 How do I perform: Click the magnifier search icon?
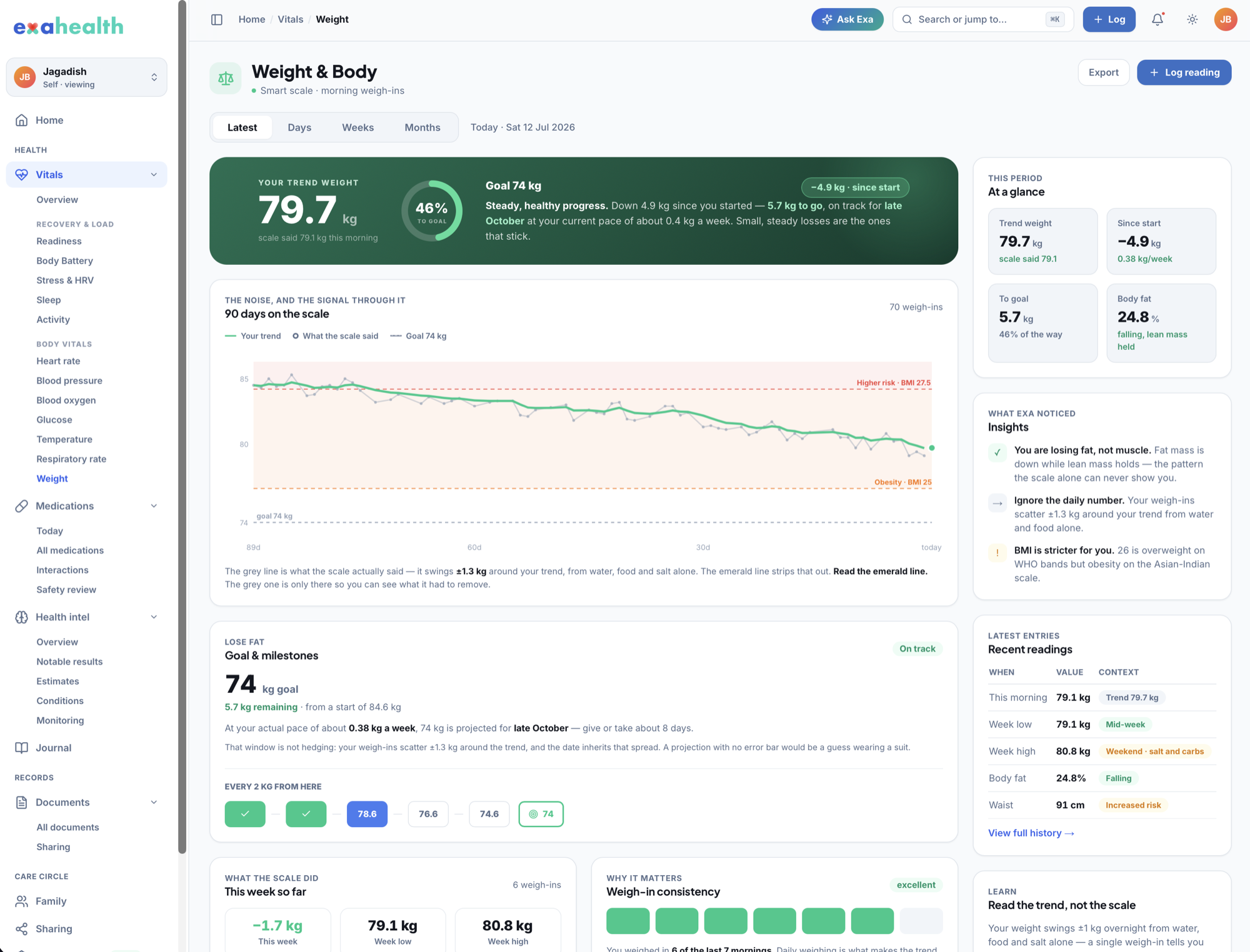pyautogui.click(x=907, y=19)
